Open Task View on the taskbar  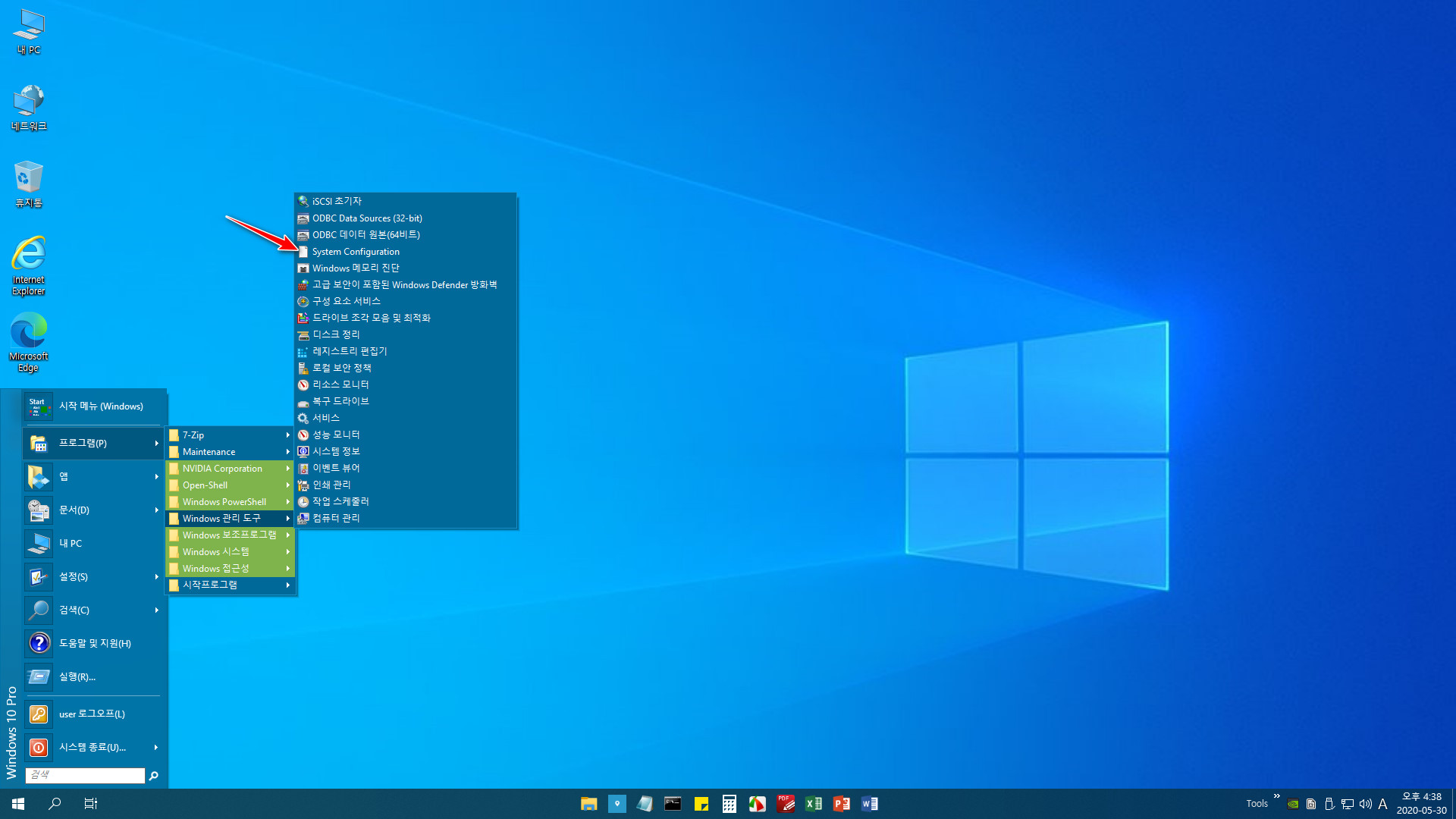(90, 804)
